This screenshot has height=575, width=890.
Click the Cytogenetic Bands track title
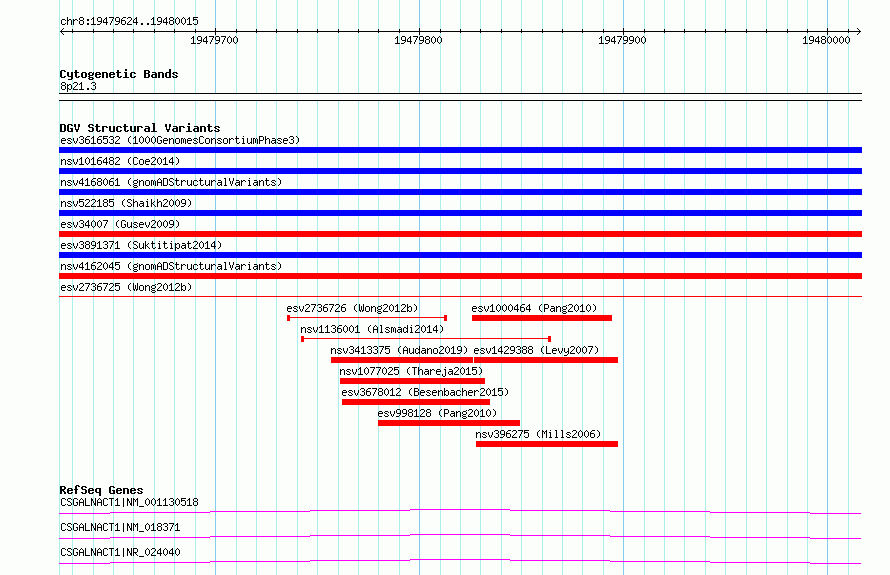pos(119,74)
